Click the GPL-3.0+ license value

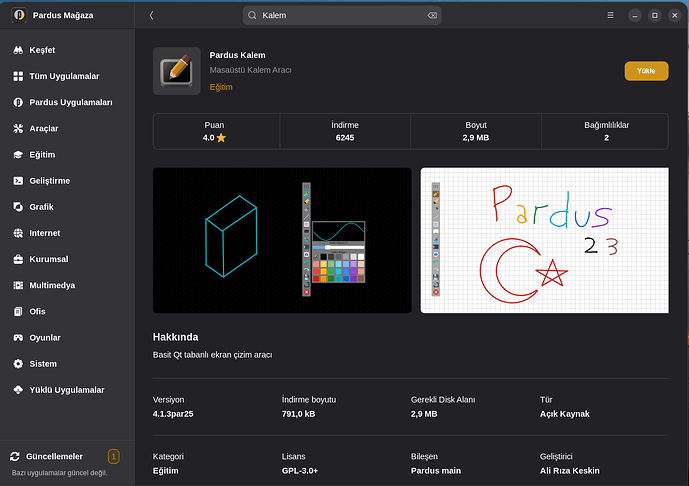pyautogui.click(x=300, y=471)
